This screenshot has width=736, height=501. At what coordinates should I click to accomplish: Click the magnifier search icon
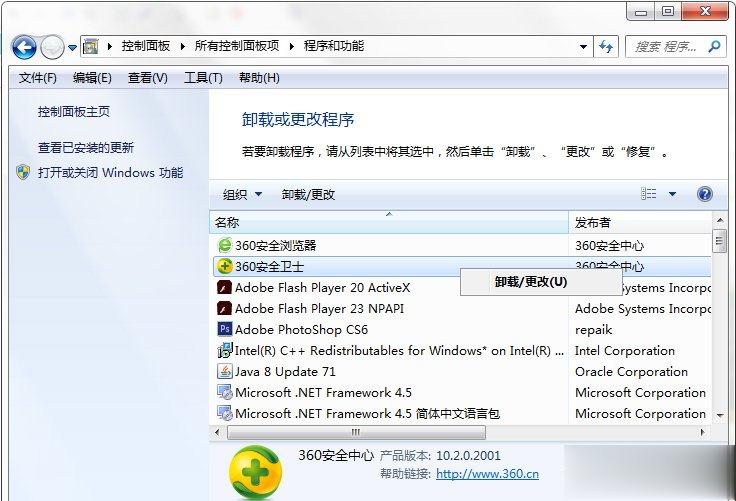[714, 46]
